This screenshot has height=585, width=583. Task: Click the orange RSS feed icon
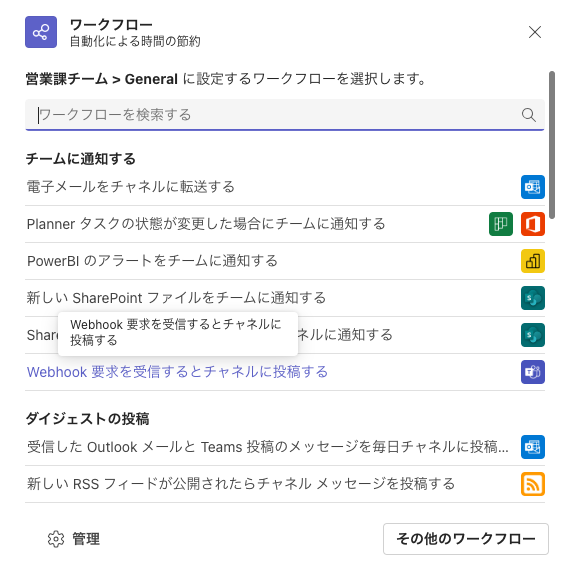click(x=533, y=484)
